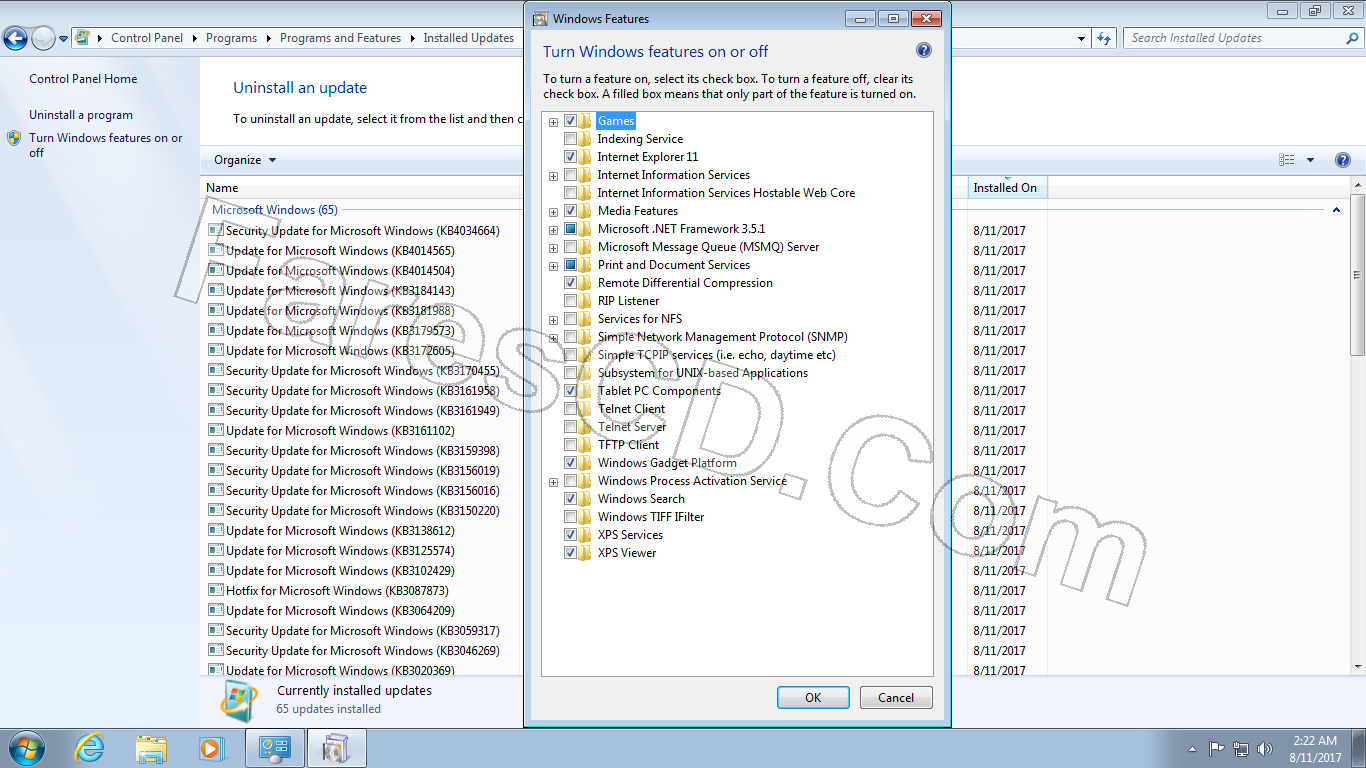The width and height of the screenshot is (1366, 768).
Task: Collapse the Microsoft Windows (65) group
Action: coord(1336,210)
